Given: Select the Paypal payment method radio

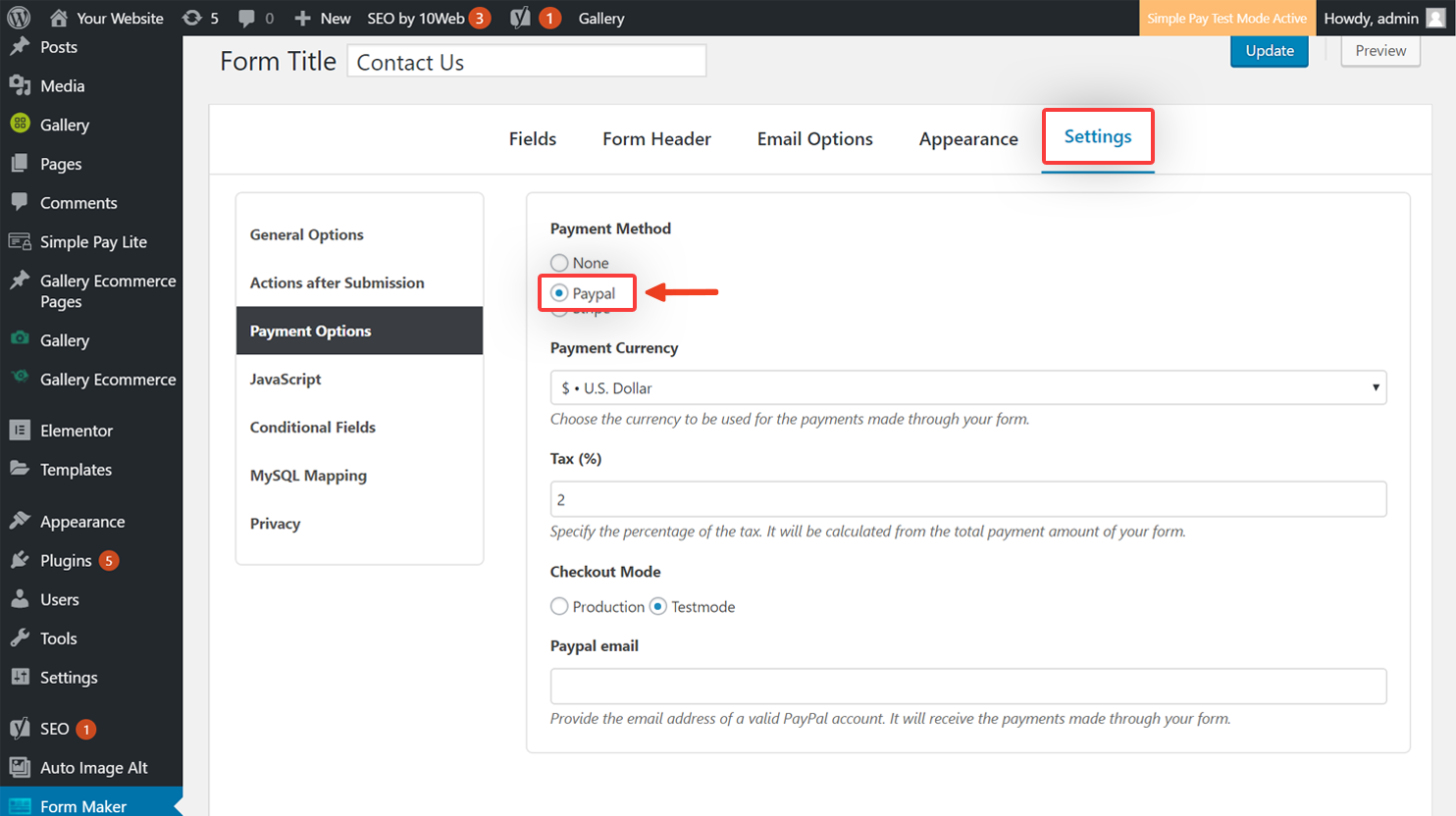Looking at the screenshot, I should coord(559,293).
